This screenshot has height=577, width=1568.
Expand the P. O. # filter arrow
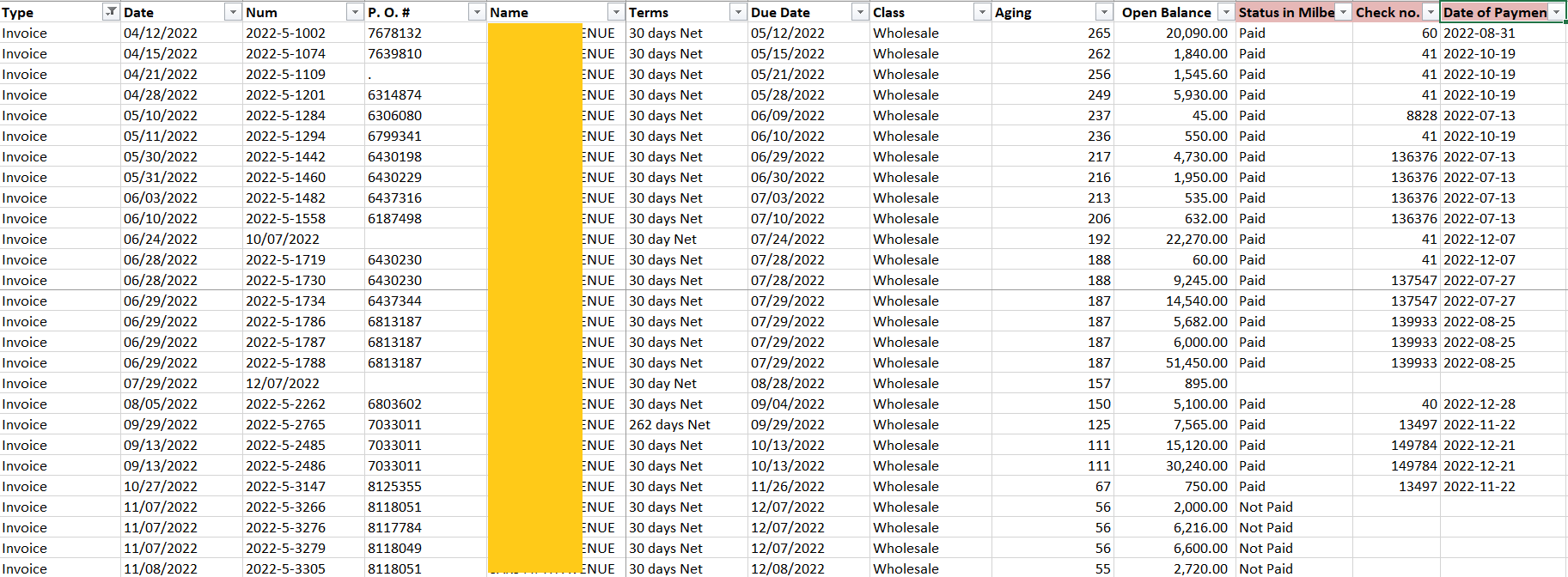tap(477, 12)
